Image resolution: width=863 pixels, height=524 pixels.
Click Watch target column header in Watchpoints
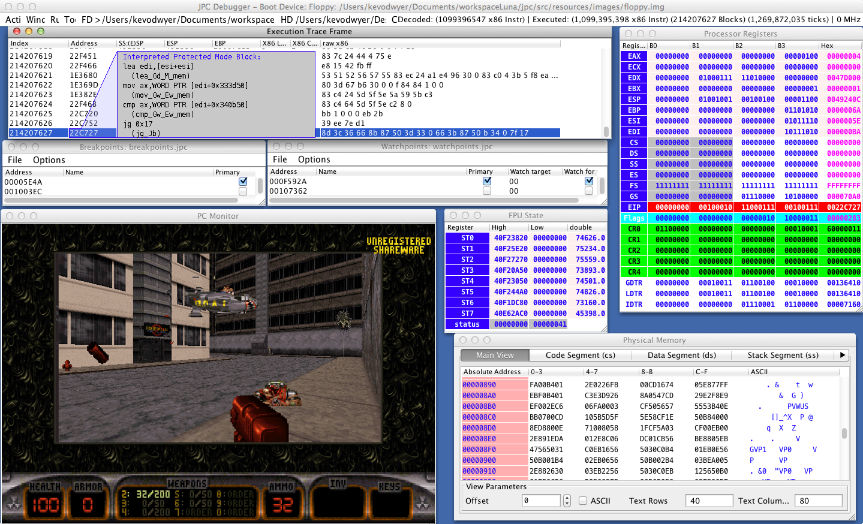click(x=534, y=171)
